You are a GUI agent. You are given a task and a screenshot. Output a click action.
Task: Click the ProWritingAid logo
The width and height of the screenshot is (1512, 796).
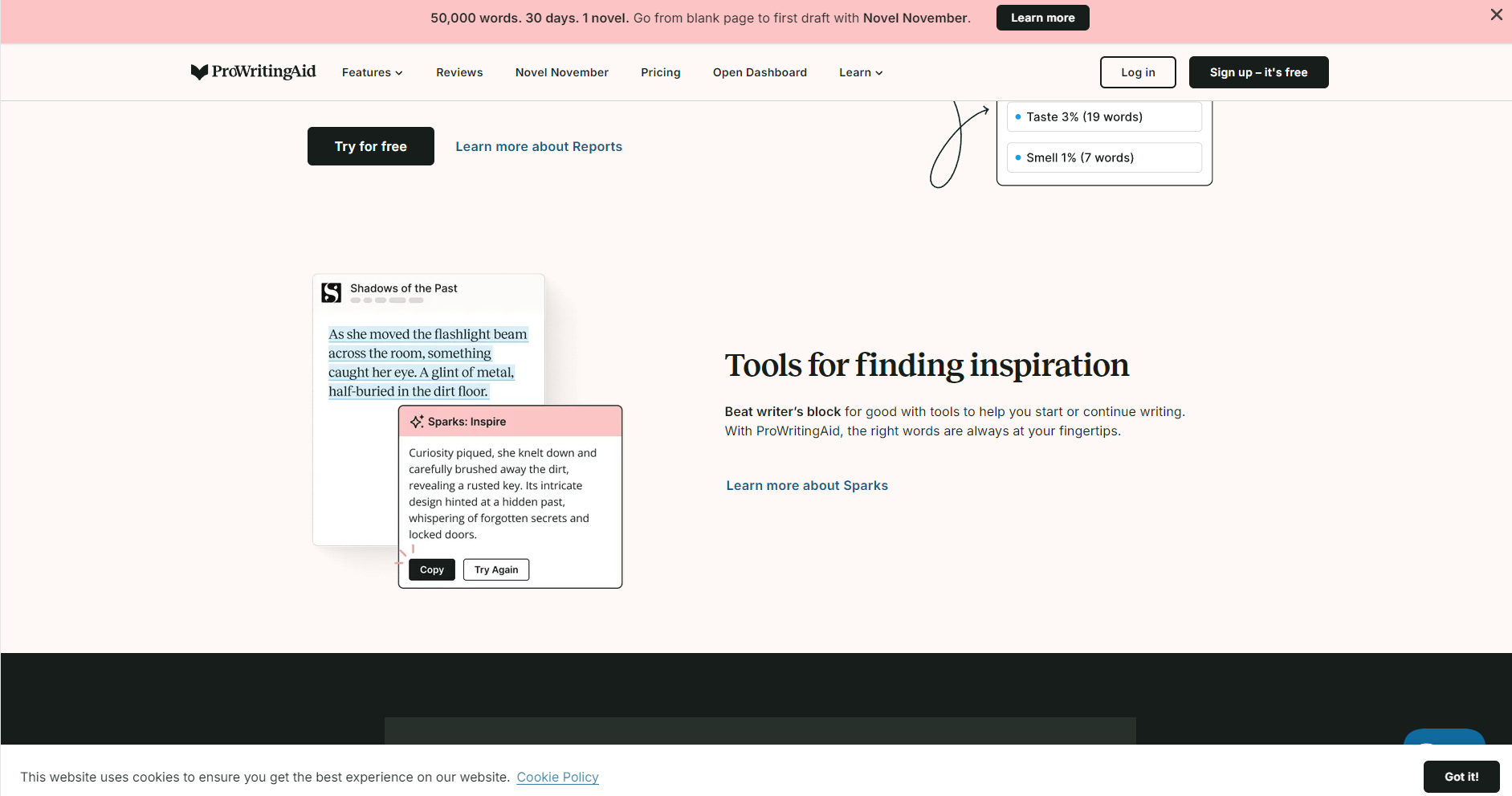[x=253, y=72]
